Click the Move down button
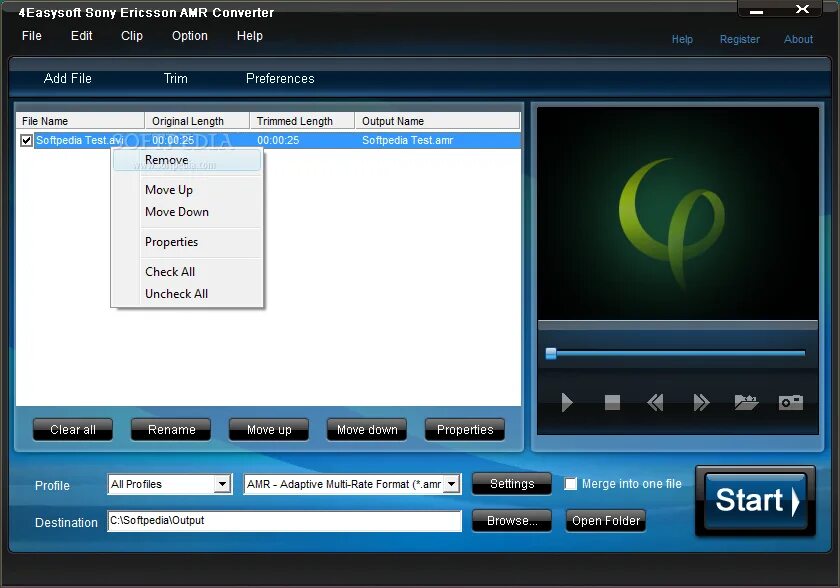This screenshot has height=588, width=840. click(367, 429)
